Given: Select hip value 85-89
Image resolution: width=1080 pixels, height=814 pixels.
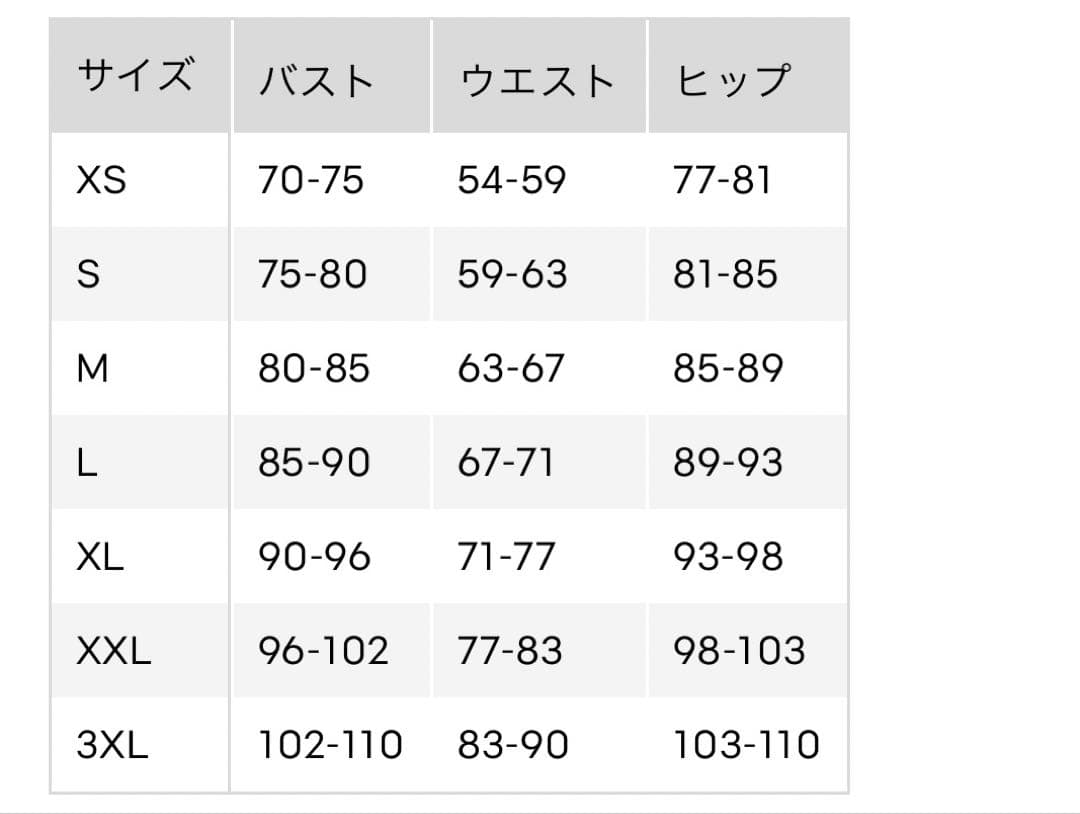Looking at the screenshot, I should pyautogui.click(x=728, y=368).
